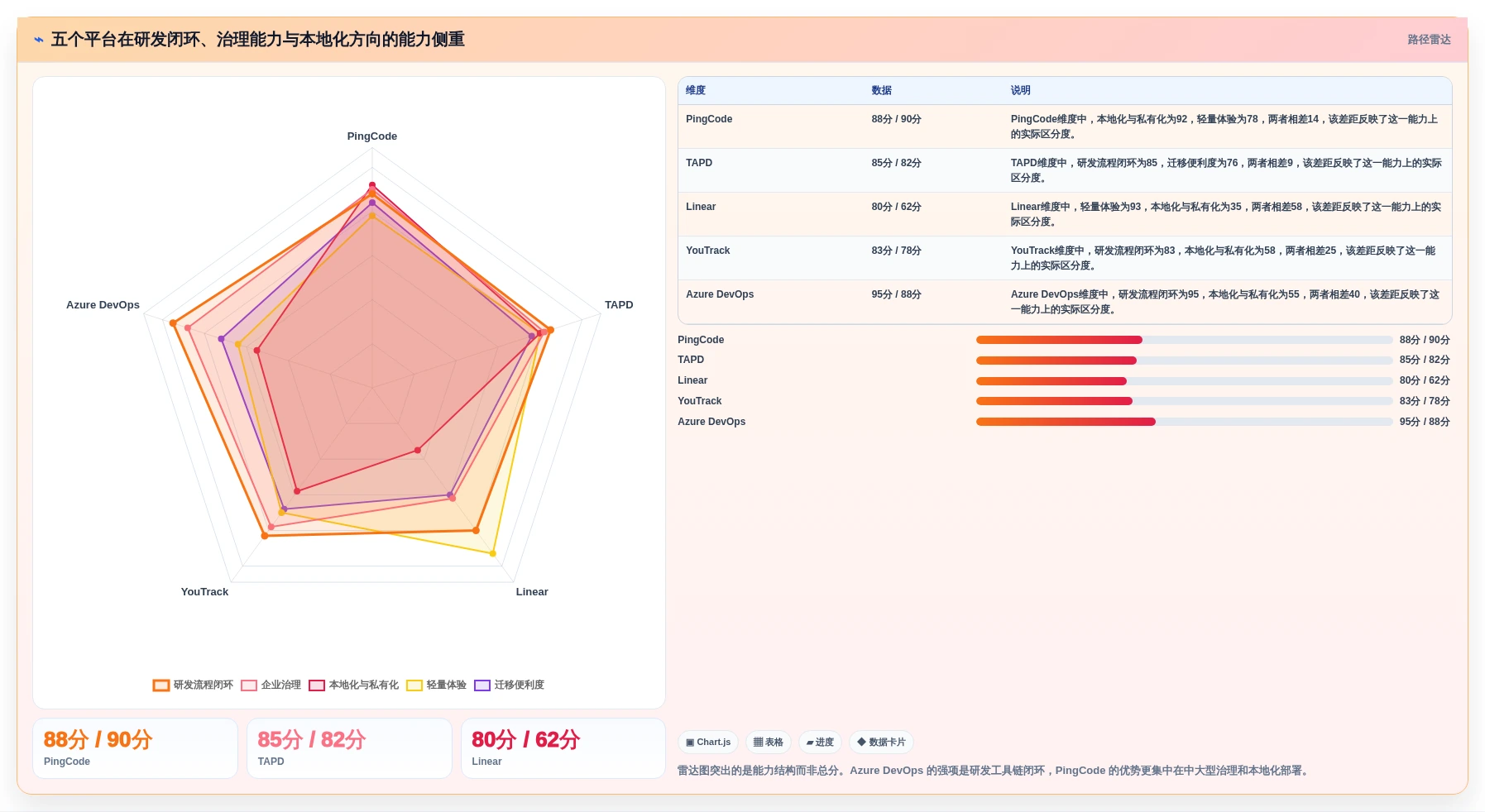Image resolution: width=1485 pixels, height=812 pixels.
Task: Click the Linear radar axis label
Action: [x=532, y=592]
